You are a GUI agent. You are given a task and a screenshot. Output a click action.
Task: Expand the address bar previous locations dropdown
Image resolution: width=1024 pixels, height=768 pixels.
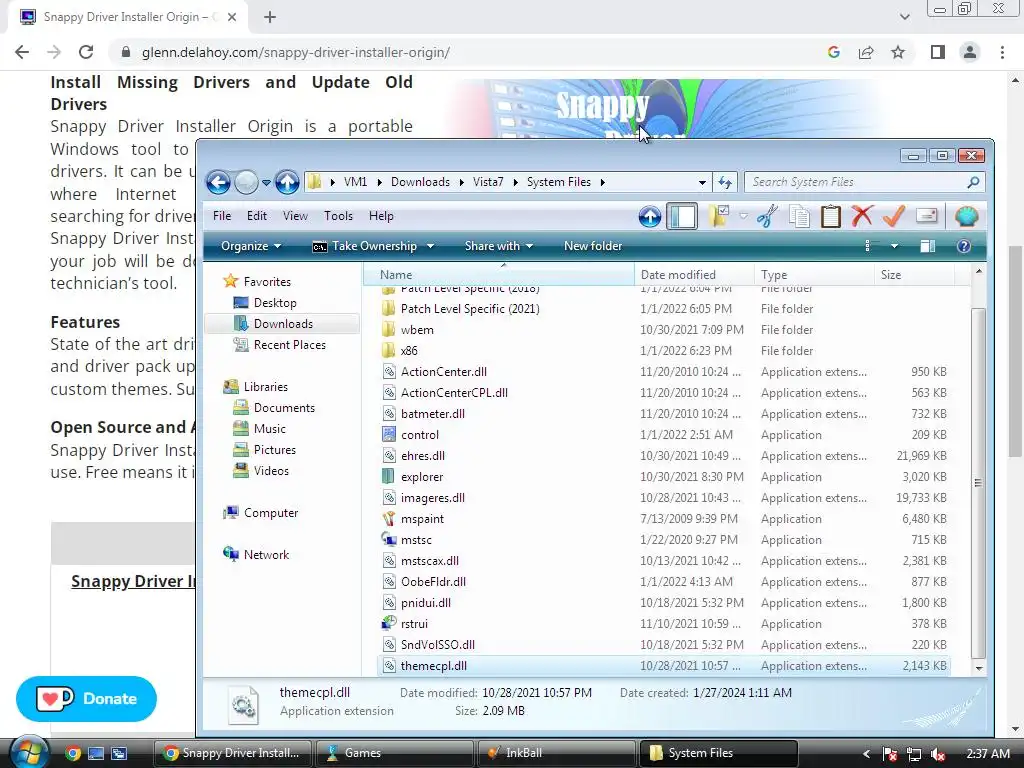tap(702, 182)
